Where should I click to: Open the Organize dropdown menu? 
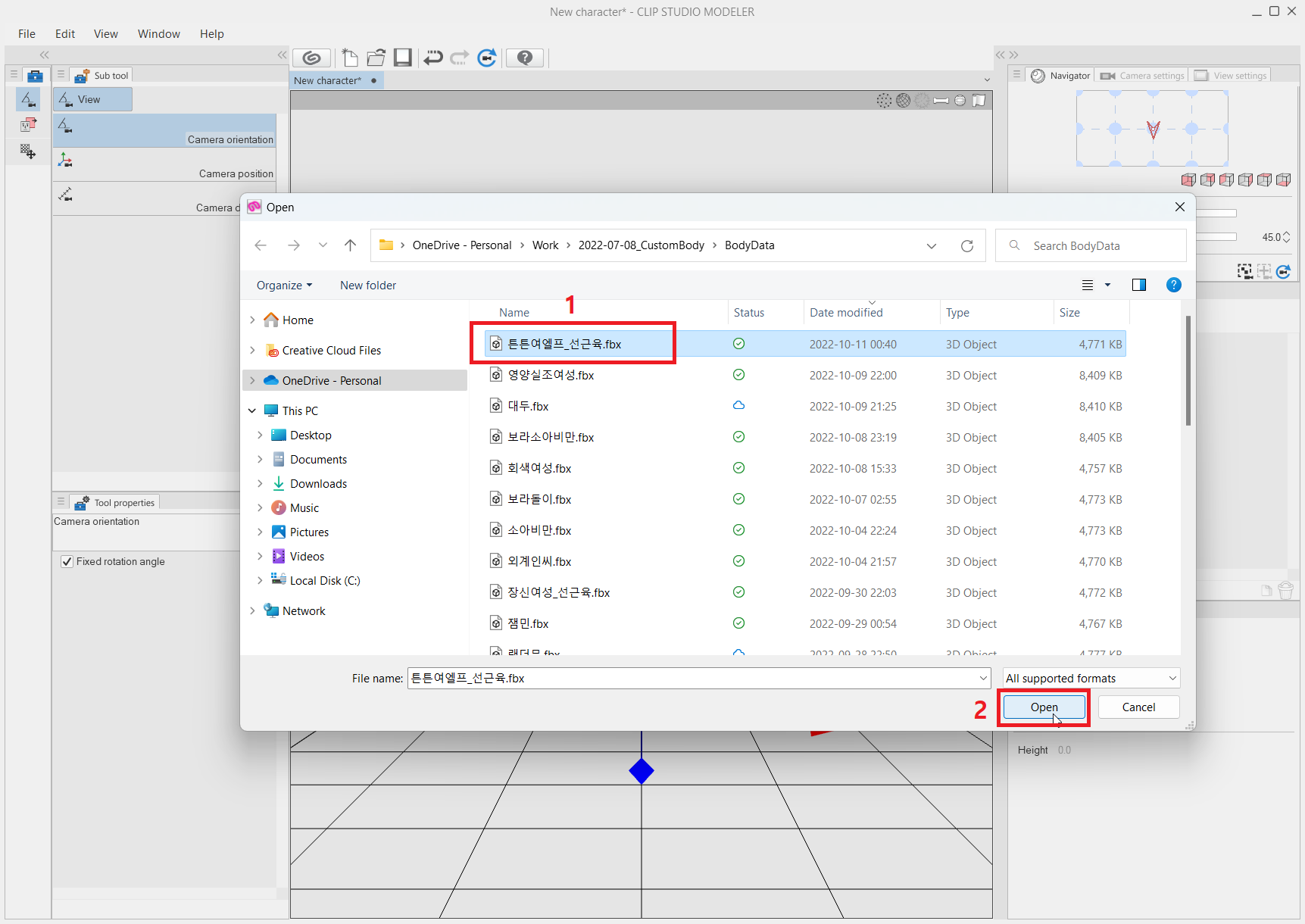[284, 286]
